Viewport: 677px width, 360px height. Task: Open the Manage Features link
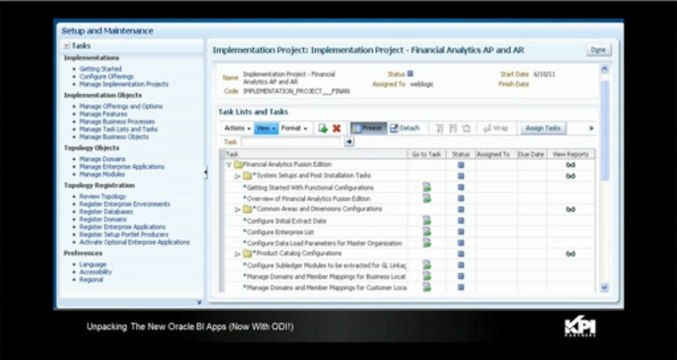point(103,114)
